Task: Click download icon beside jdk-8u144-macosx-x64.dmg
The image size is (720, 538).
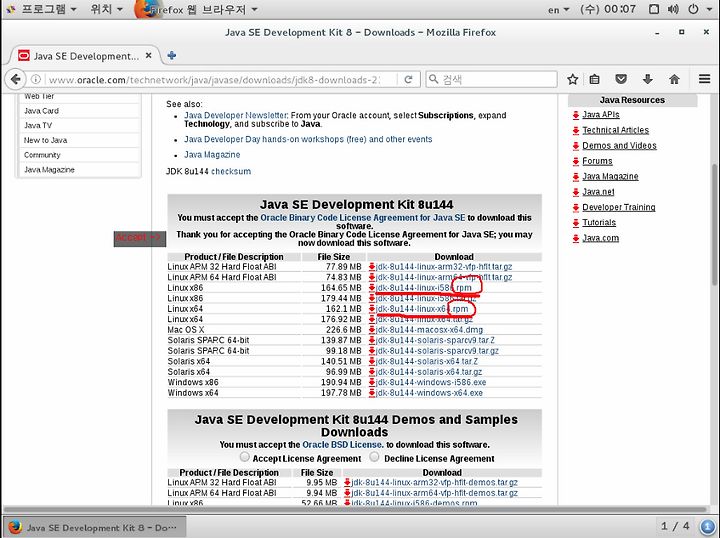Action: coord(372,330)
